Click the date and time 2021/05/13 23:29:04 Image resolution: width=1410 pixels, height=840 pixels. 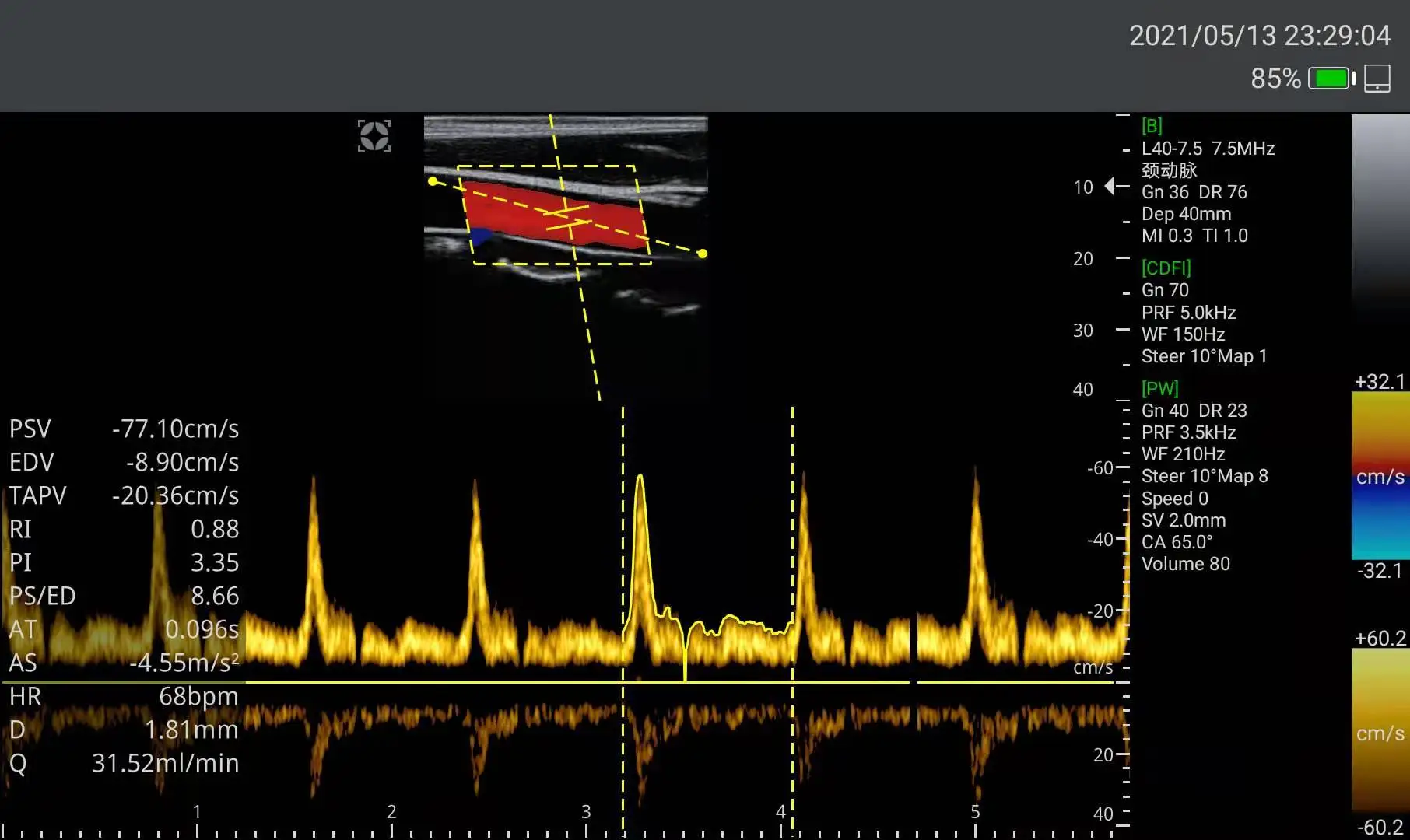[x=1259, y=35]
